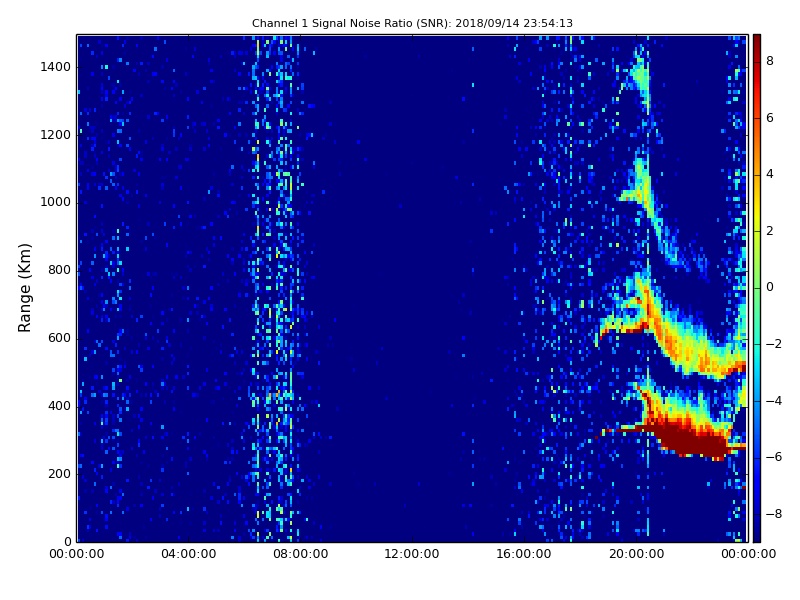Click the colorbar label −2
The height and width of the screenshot is (600, 800).
(774, 344)
